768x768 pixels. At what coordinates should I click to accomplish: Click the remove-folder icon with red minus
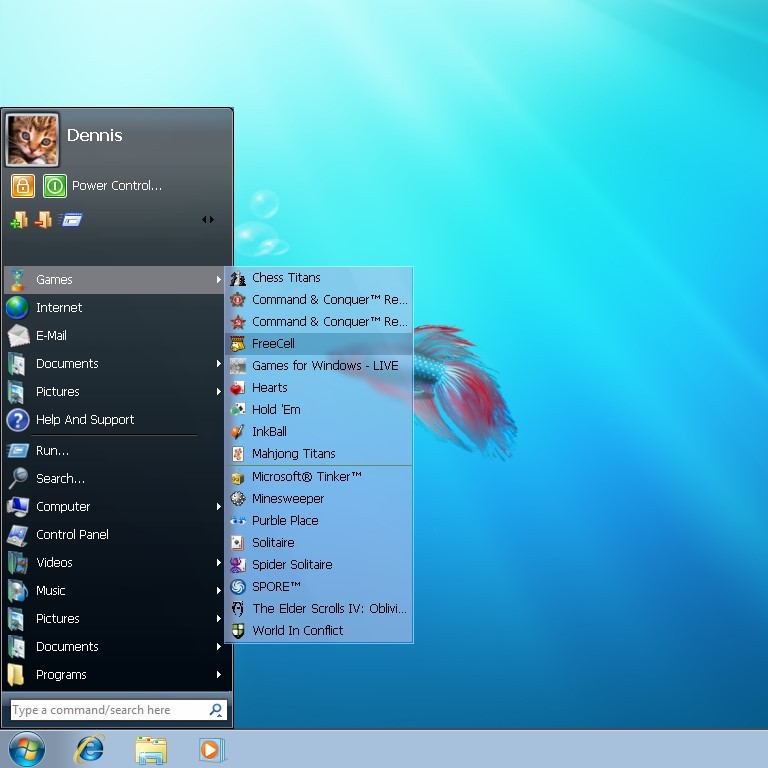pyautogui.click(x=44, y=220)
